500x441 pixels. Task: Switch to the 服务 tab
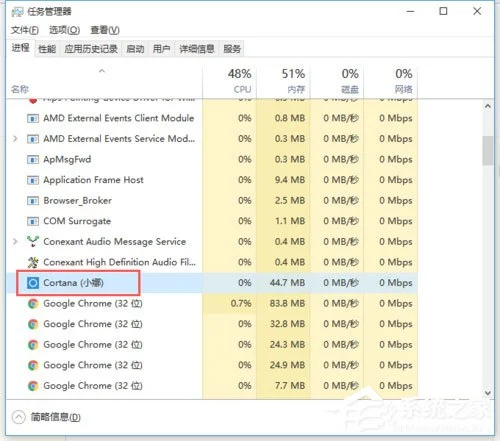point(232,49)
